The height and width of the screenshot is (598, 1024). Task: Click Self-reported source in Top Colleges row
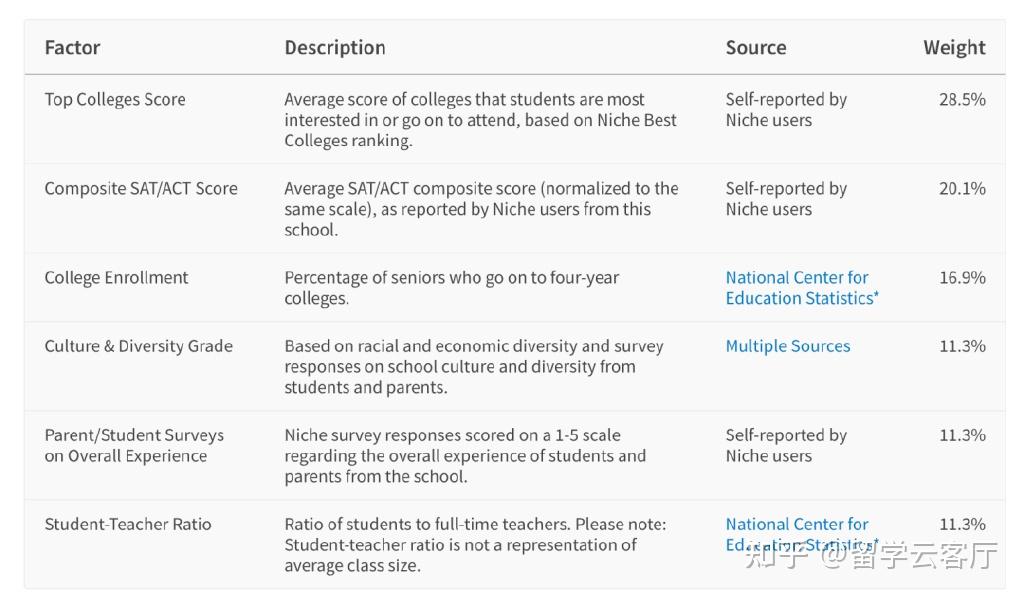(785, 109)
